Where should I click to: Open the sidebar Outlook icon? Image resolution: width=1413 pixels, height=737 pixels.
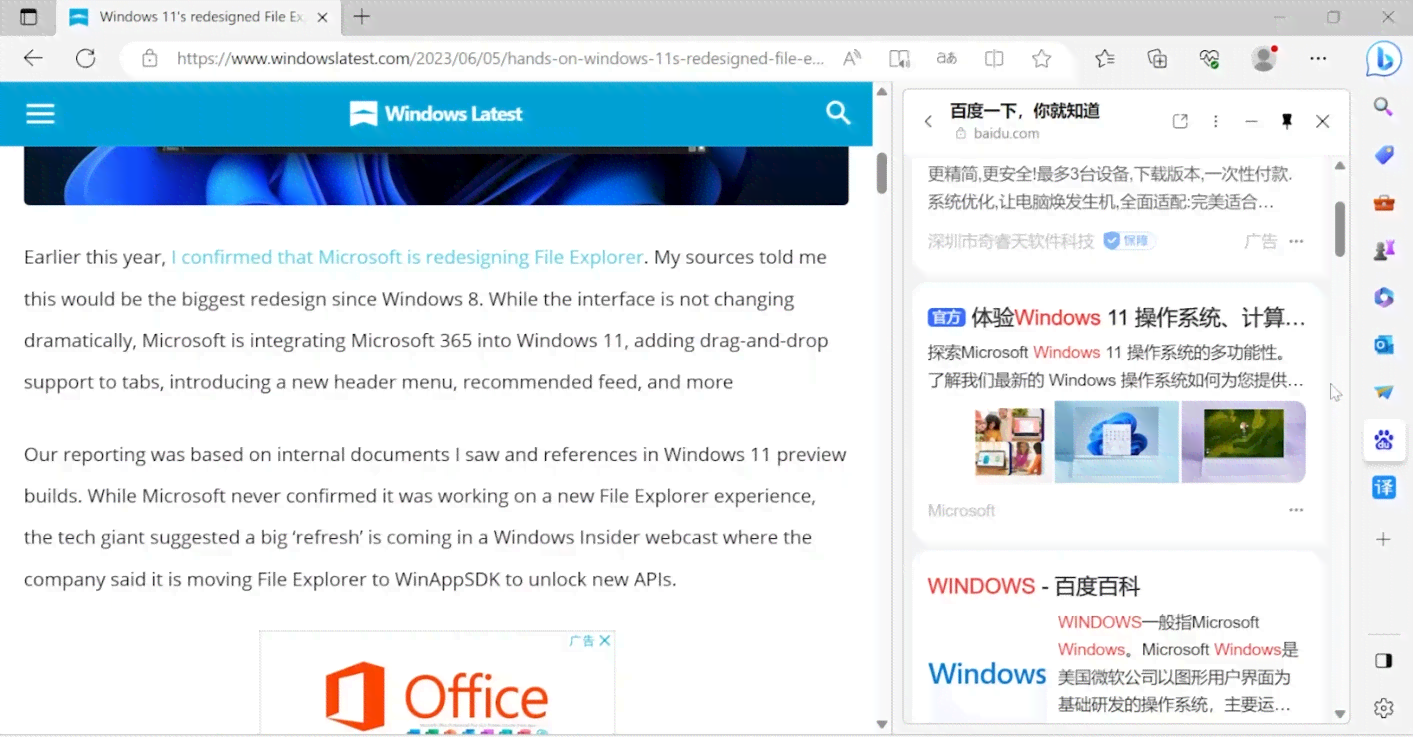pyautogui.click(x=1384, y=345)
